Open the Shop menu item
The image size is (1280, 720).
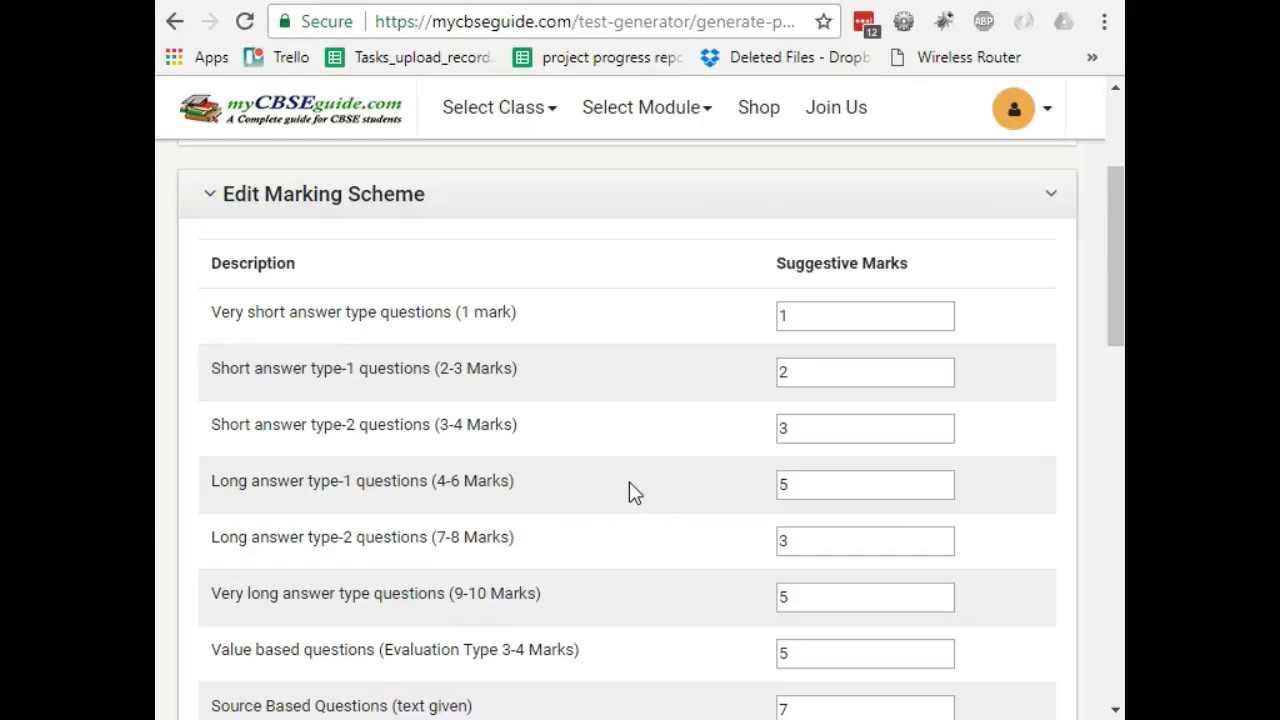tap(758, 107)
